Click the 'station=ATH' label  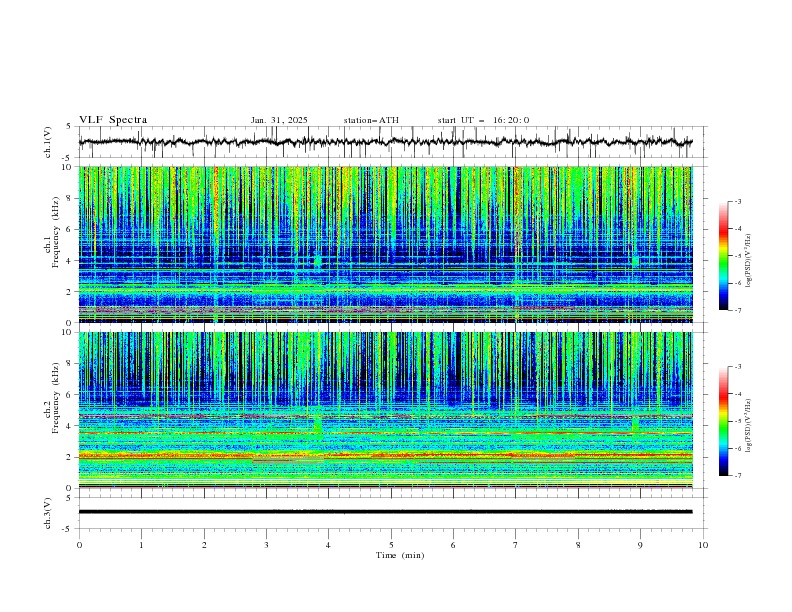(x=371, y=120)
